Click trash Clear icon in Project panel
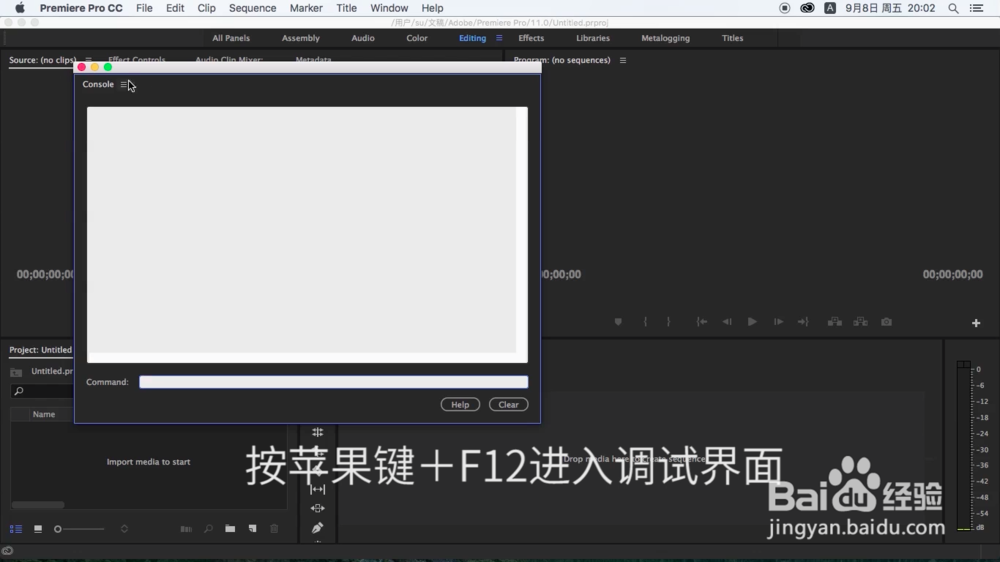Screen dimensions: 1000x562 [274, 529]
